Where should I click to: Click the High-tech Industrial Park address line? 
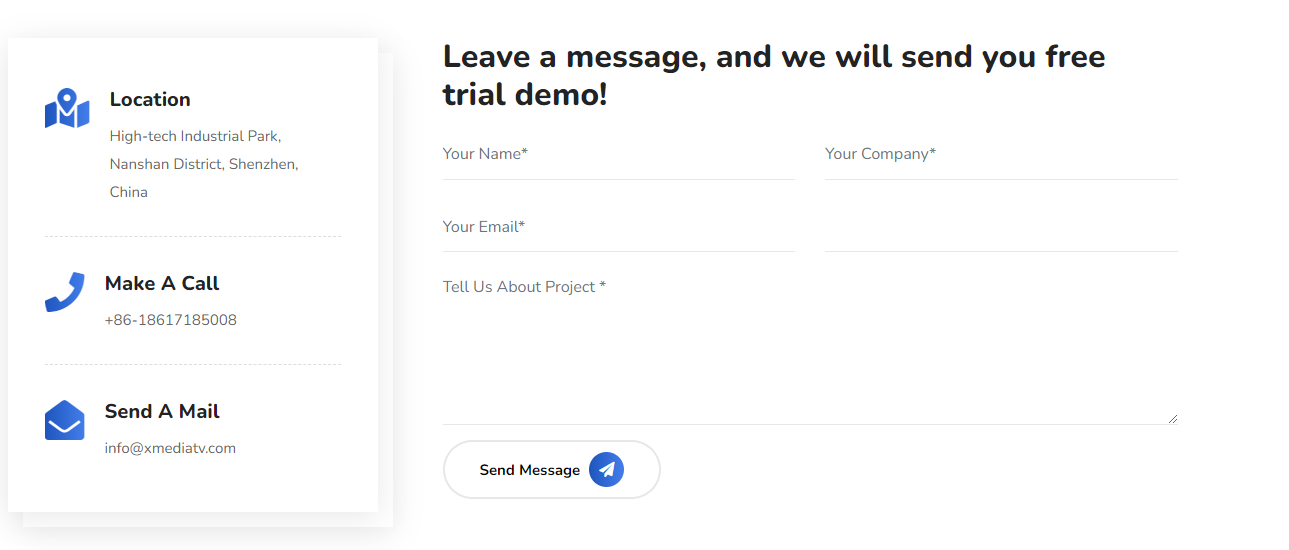pos(196,136)
